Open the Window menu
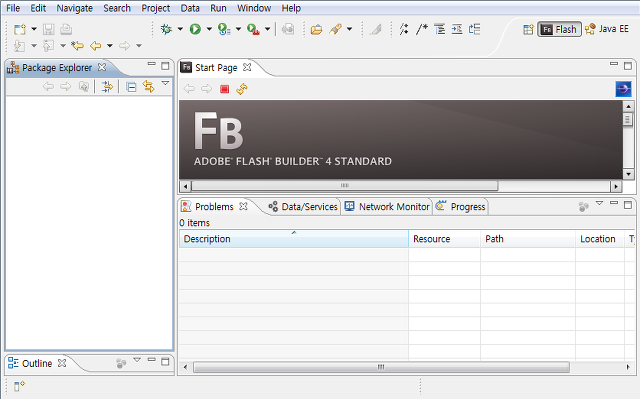640x399 pixels. 254,8
